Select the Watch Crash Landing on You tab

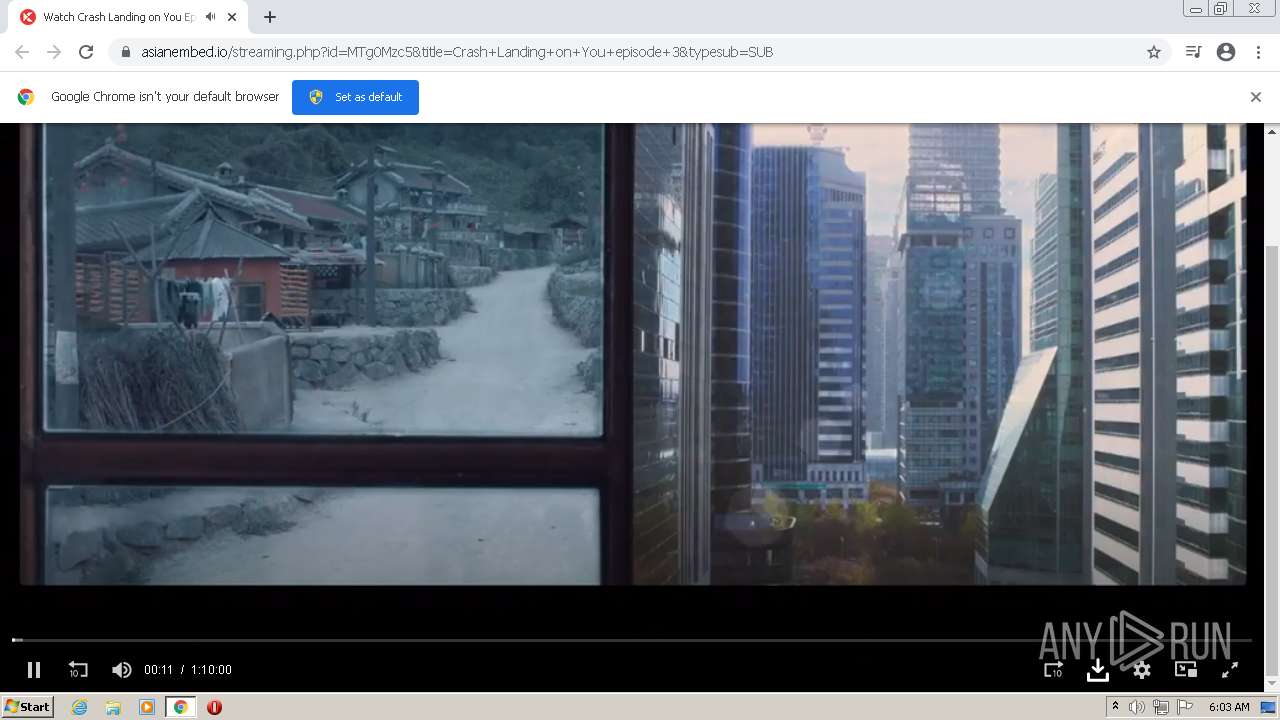click(118, 17)
